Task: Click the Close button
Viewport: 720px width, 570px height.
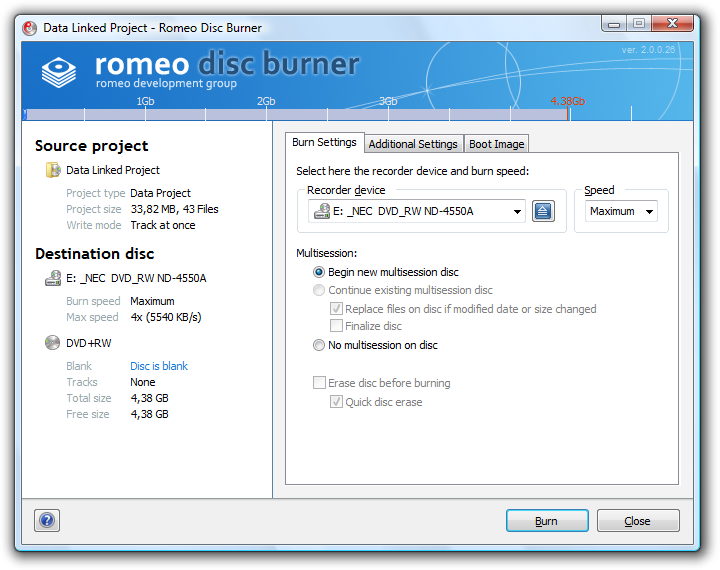Action: [x=638, y=521]
